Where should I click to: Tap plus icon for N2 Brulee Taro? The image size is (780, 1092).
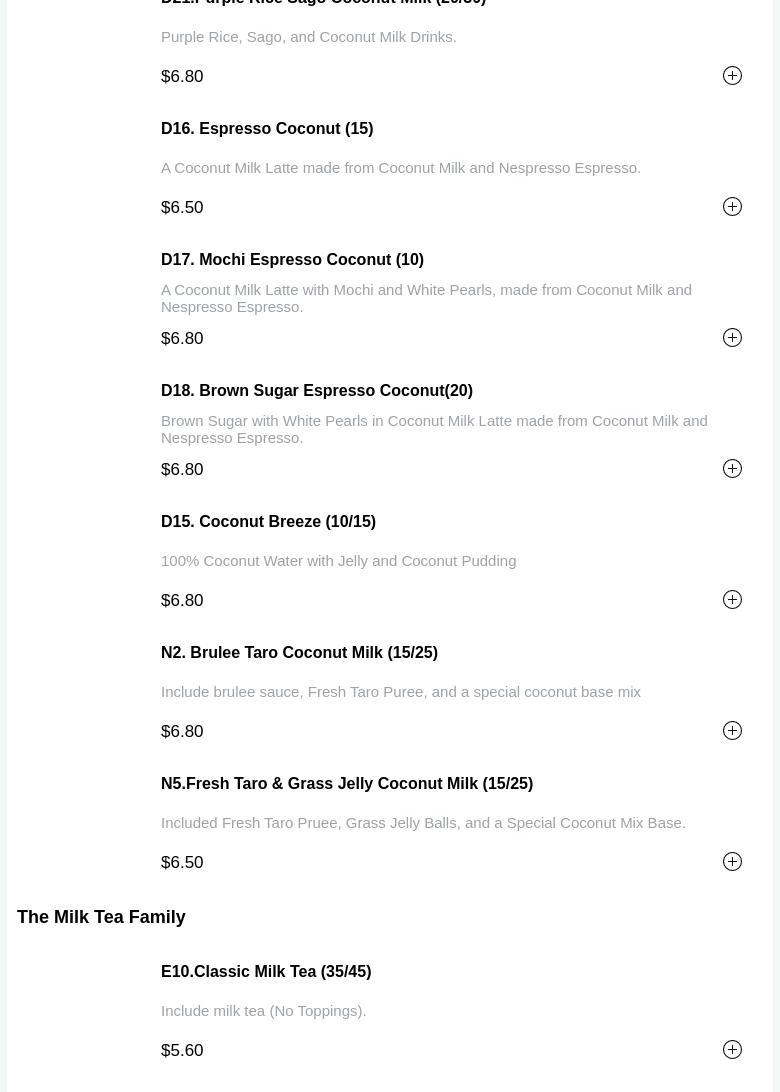(x=732, y=731)
